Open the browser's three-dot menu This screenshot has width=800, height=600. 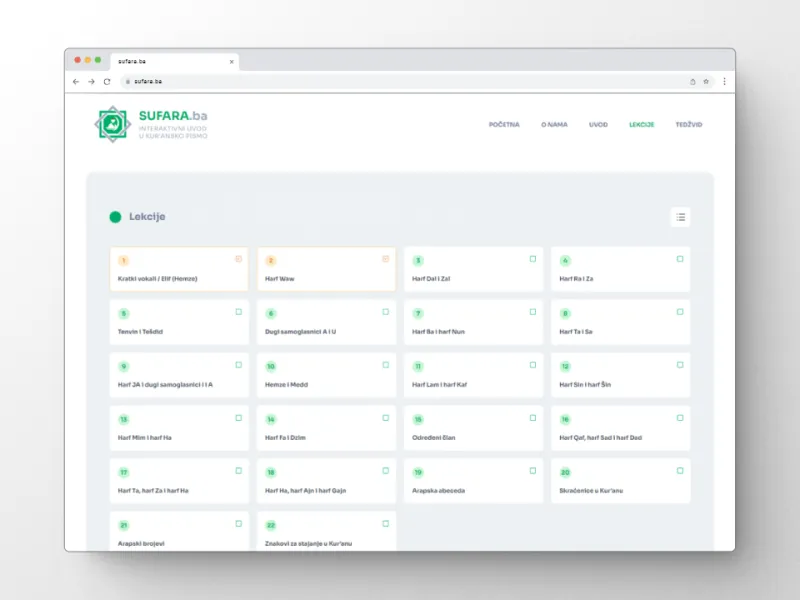coord(724,81)
